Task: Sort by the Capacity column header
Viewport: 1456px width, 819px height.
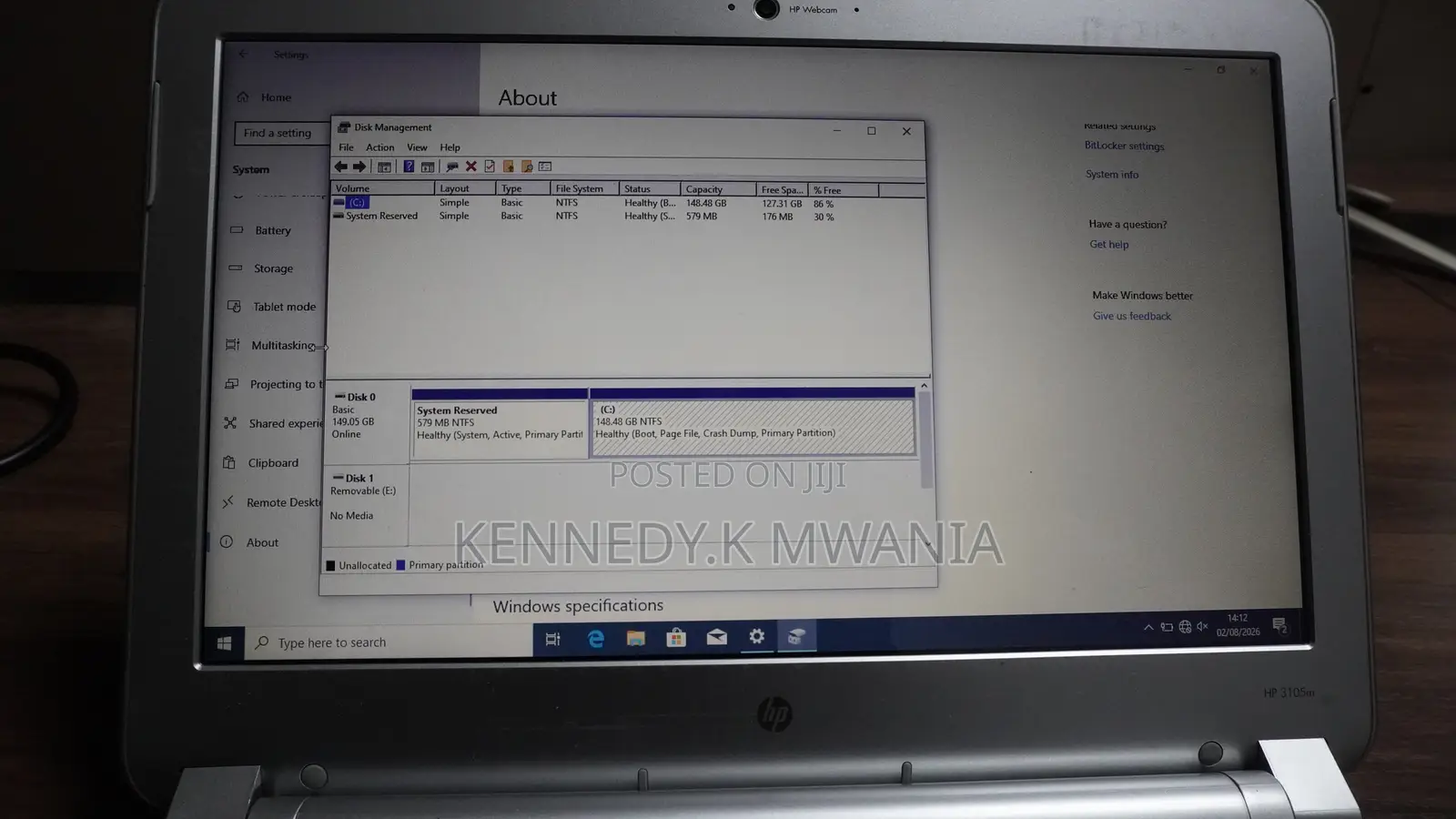Action: (718, 189)
